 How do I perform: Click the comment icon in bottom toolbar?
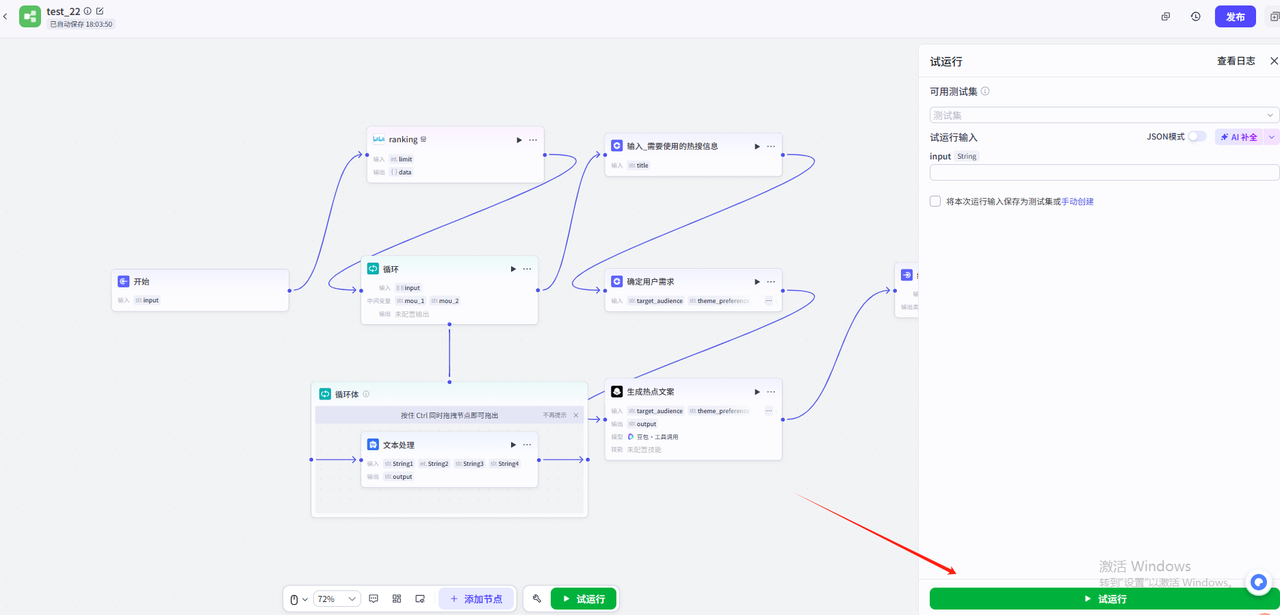click(374, 599)
